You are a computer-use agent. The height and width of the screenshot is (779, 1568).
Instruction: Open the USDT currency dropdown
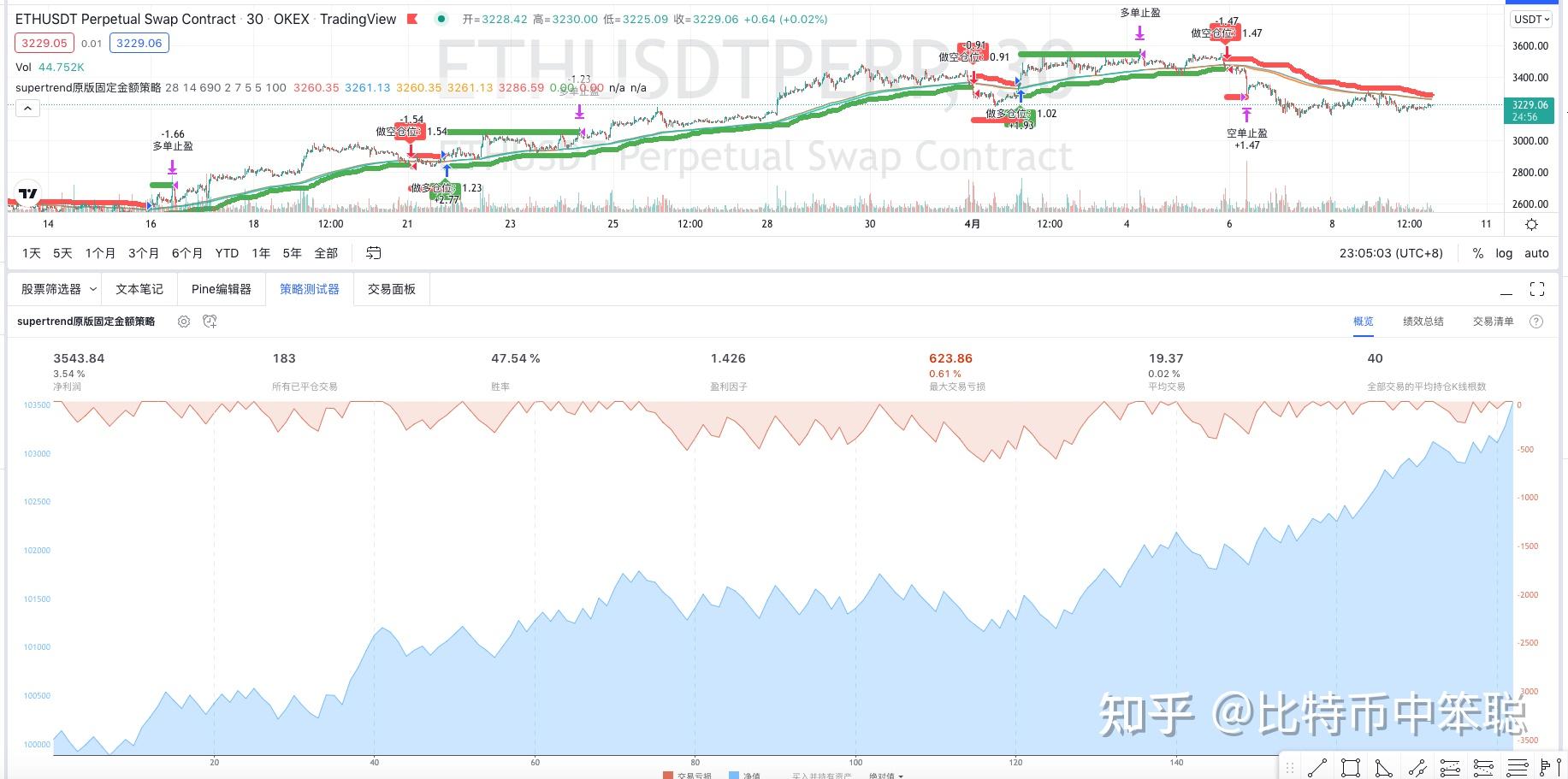(1530, 19)
